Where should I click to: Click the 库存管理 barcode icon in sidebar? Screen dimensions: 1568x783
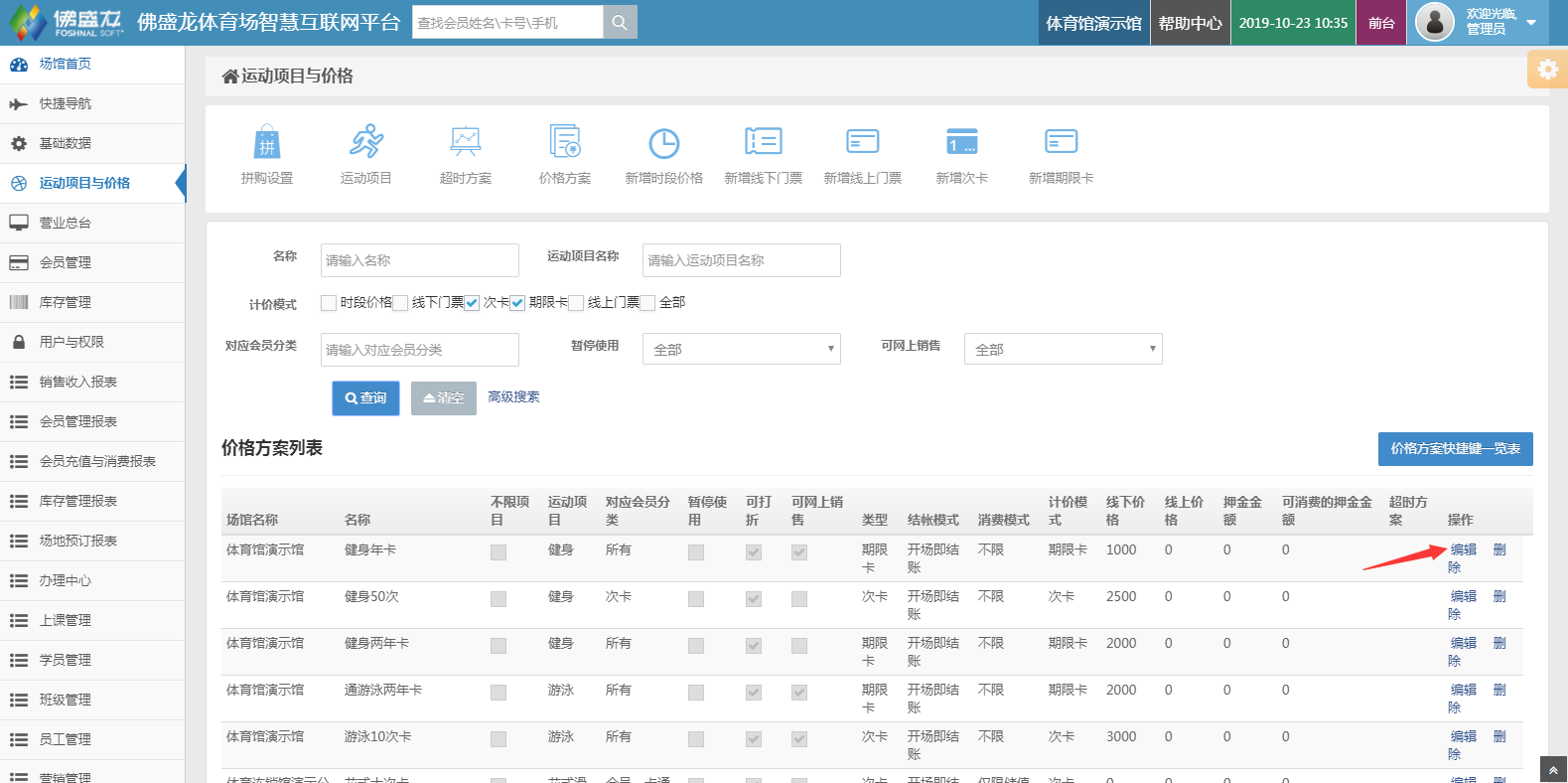click(x=19, y=302)
